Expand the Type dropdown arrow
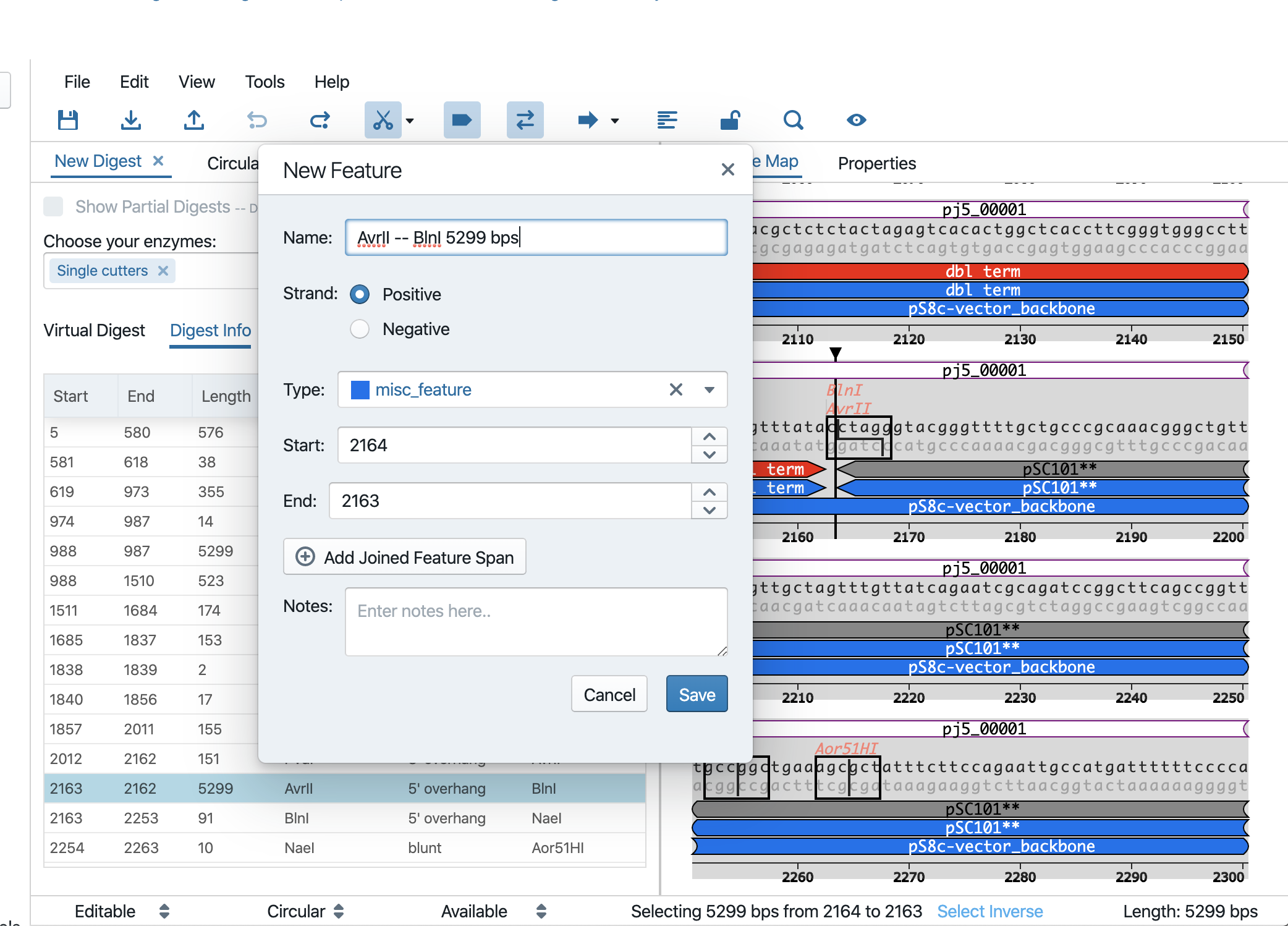Viewport: 1288px width, 926px height. 710,389
